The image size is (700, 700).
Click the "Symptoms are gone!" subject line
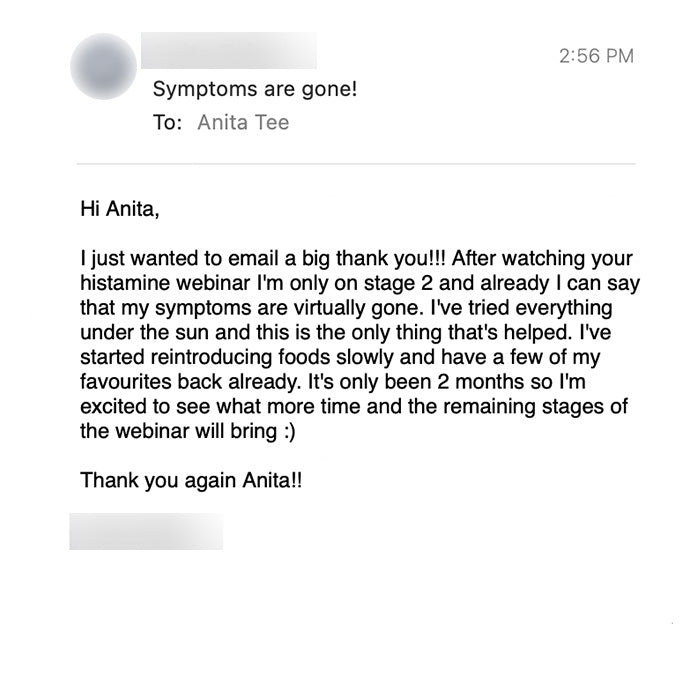[254, 90]
